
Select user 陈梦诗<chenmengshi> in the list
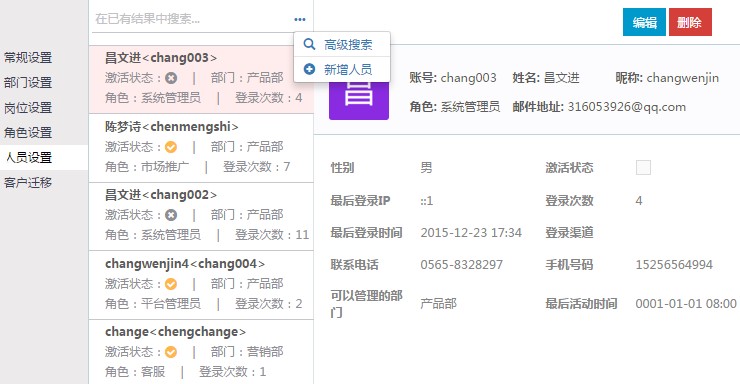coord(202,148)
